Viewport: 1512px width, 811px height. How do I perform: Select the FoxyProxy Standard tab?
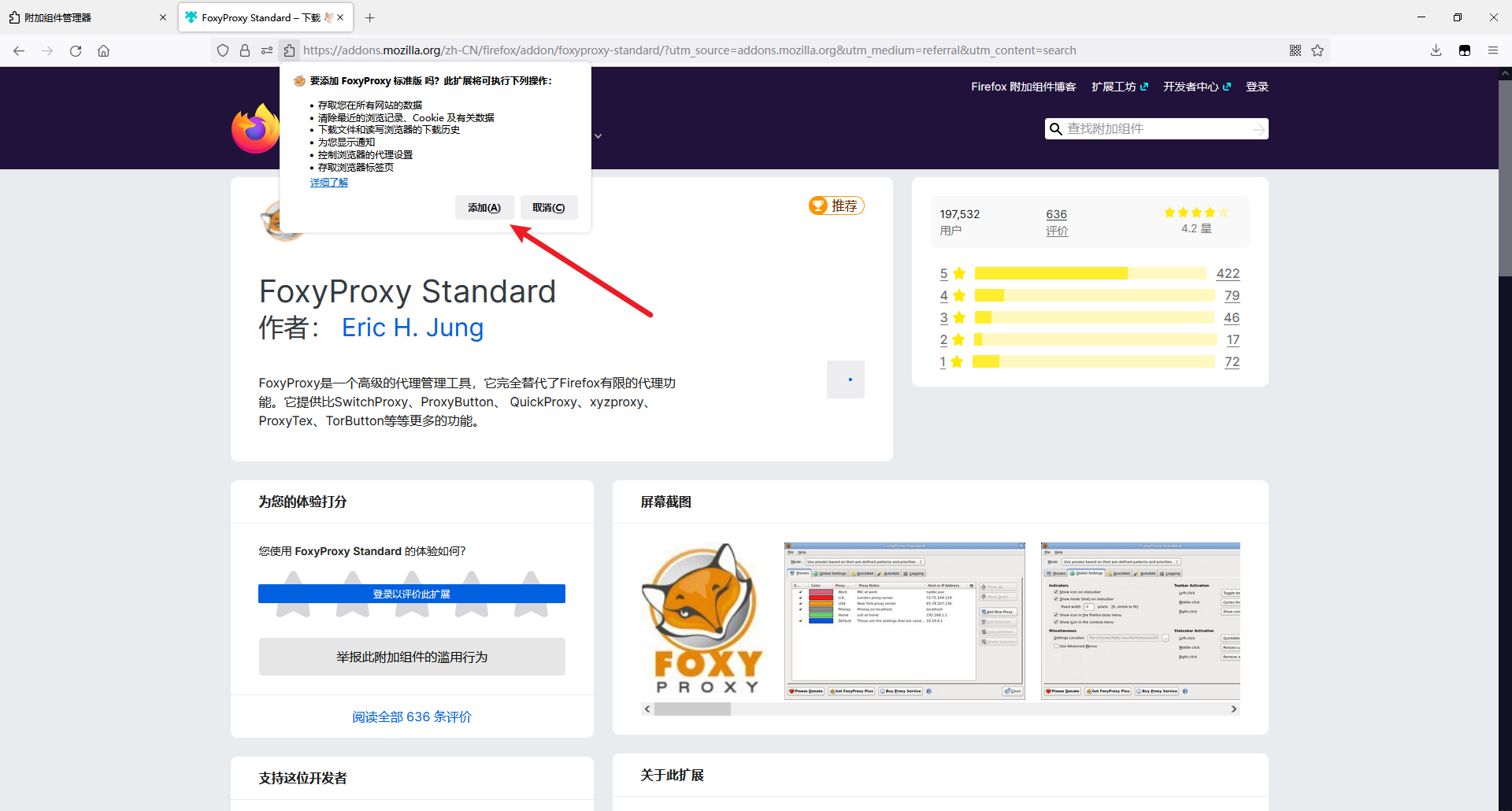tap(265, 17)
